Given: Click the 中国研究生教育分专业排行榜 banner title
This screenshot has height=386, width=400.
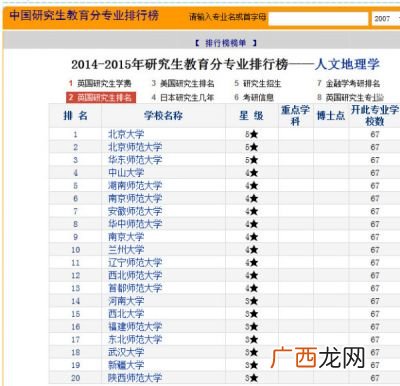Looking at the screenshot, I should click(84, 15).
